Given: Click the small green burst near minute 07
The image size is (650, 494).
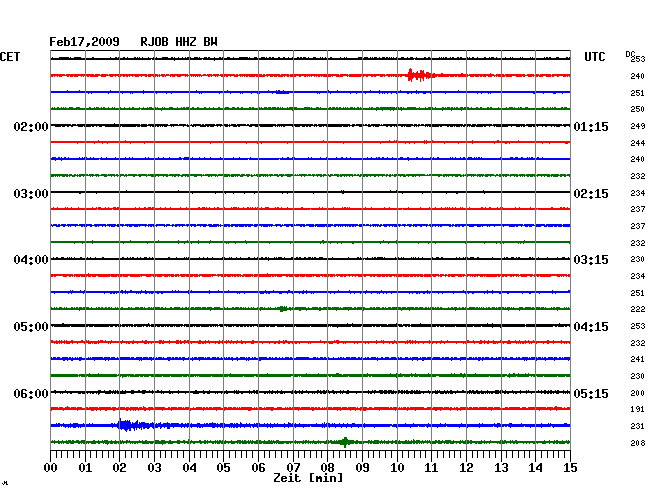Looking at the screenshot, I should pos(283,309).
